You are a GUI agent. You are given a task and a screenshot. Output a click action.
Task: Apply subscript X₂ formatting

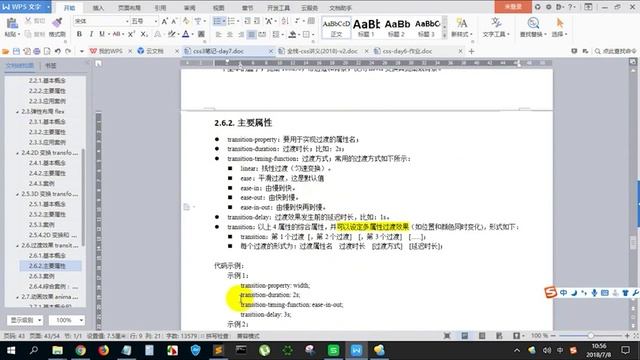point(144,34)
